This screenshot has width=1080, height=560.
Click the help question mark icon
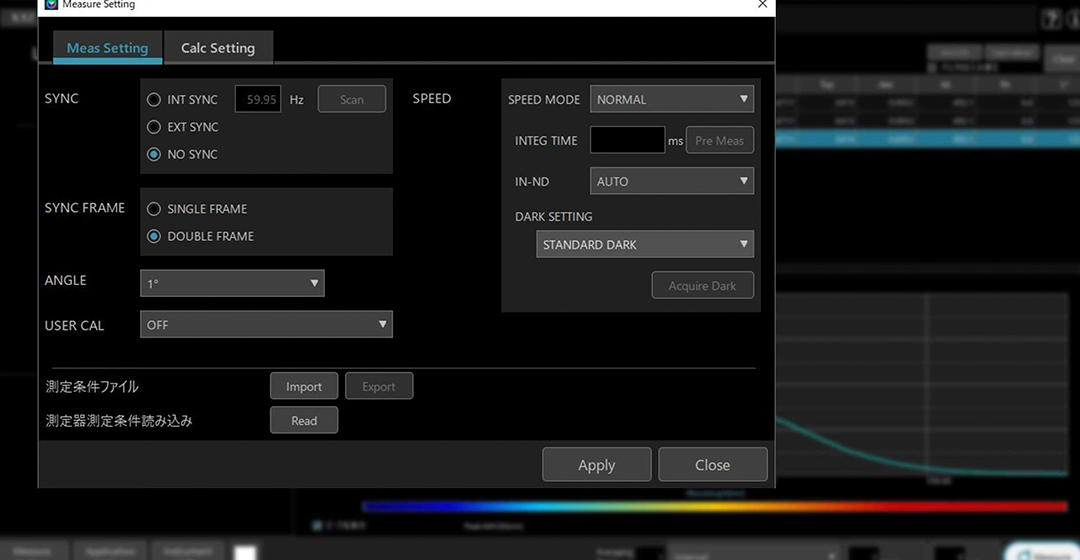[1050, 21]
